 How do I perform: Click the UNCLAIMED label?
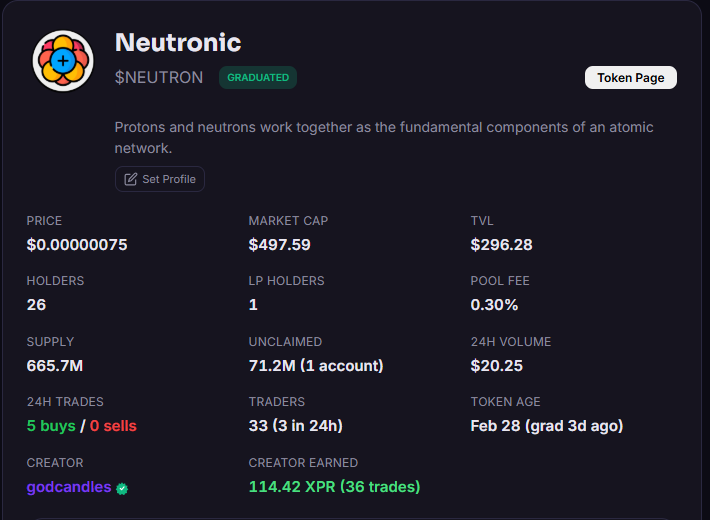pyautogui.click(x=285, y=342)
